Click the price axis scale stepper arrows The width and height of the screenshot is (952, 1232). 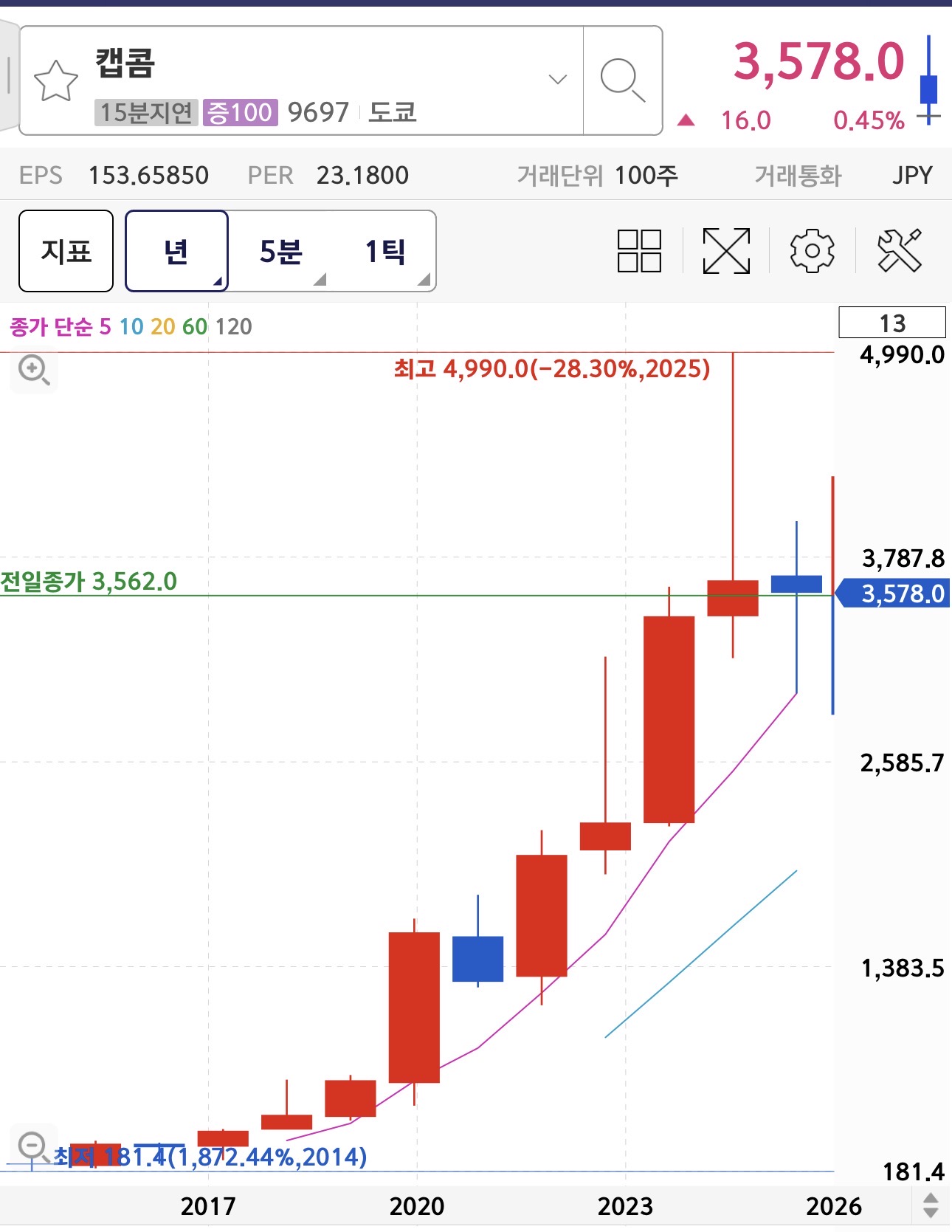click(931, 1205)
